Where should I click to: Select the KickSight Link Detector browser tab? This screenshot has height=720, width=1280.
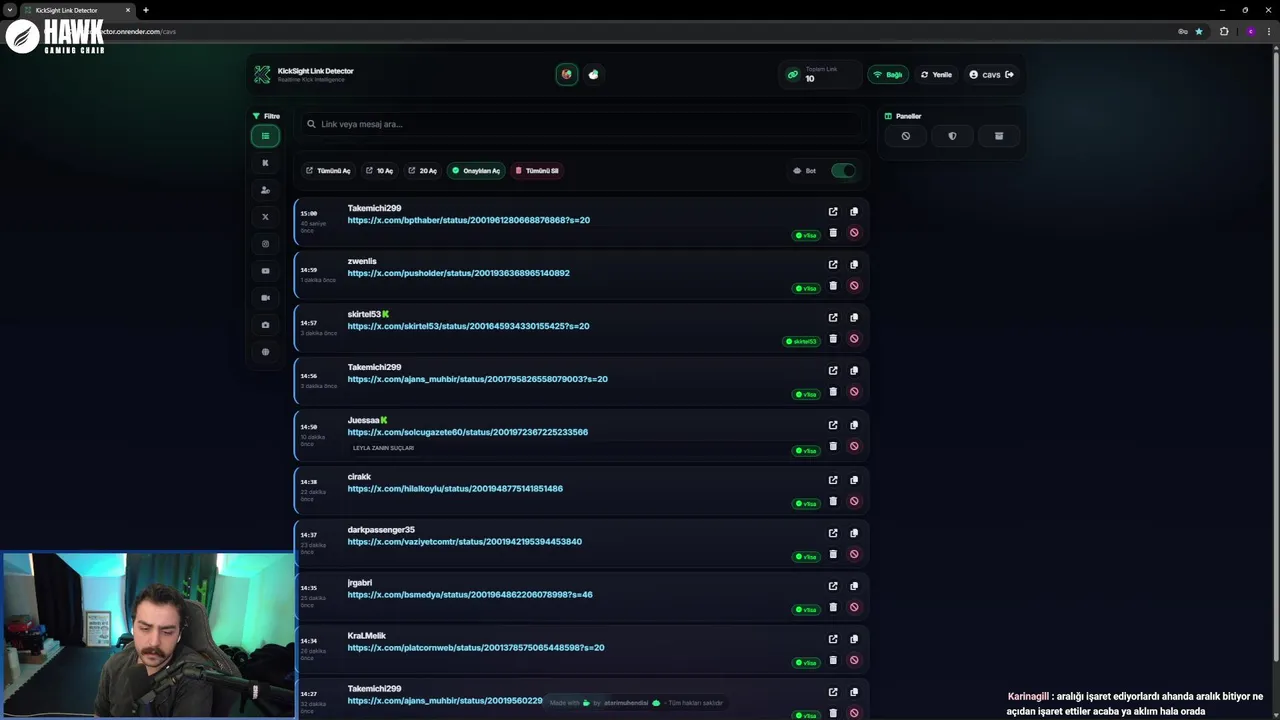pyautogui.click(x=78, y=10)
